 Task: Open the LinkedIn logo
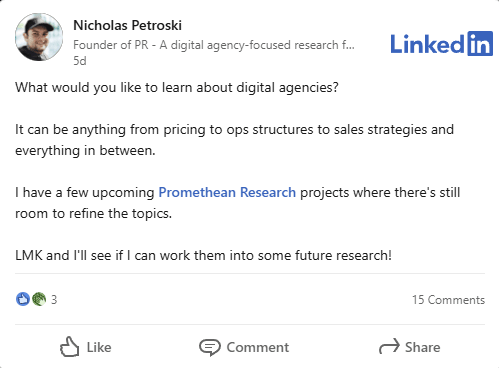click(x=441, y=44)
